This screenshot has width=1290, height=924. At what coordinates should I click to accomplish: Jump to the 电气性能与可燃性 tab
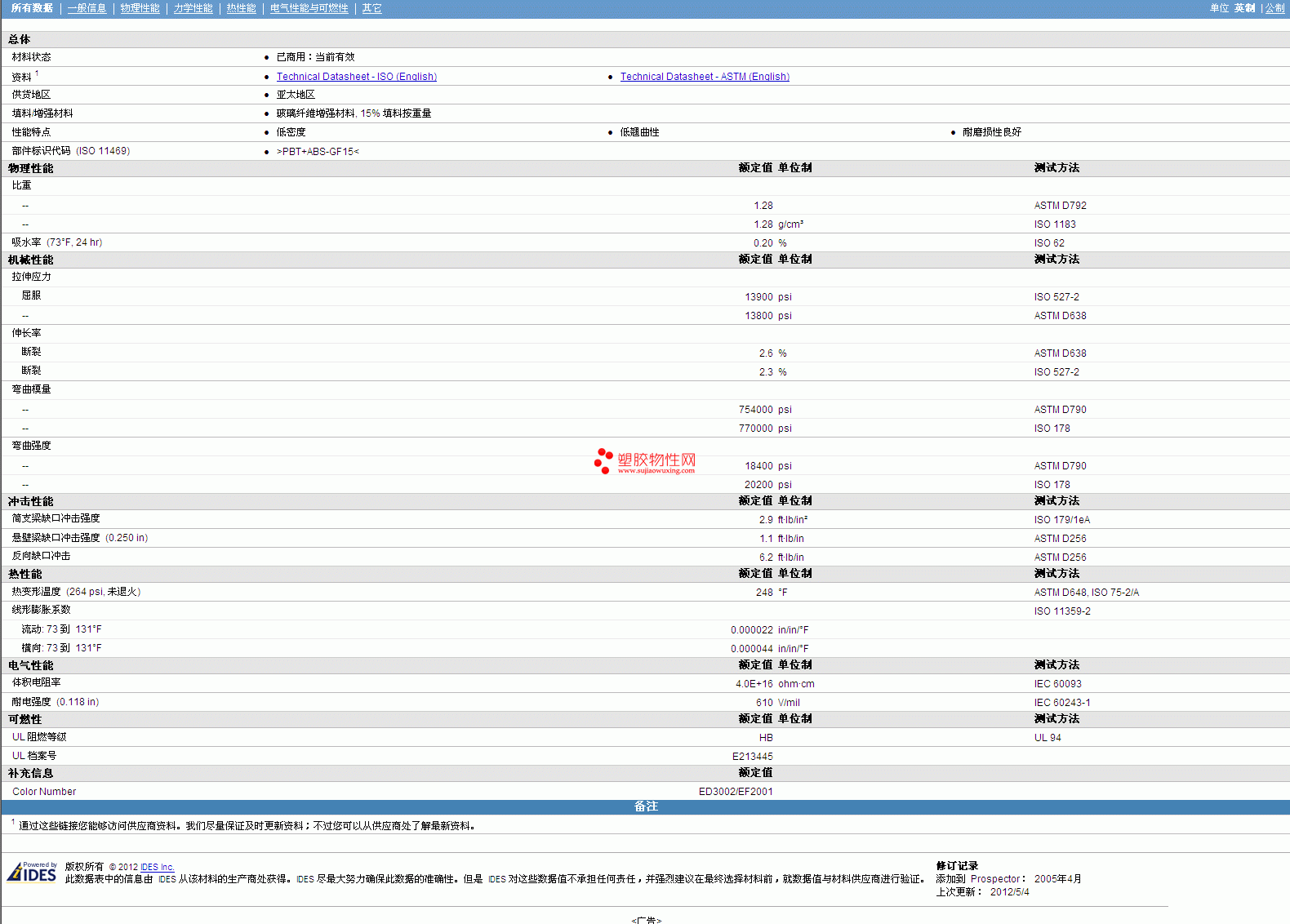point(309,8)
